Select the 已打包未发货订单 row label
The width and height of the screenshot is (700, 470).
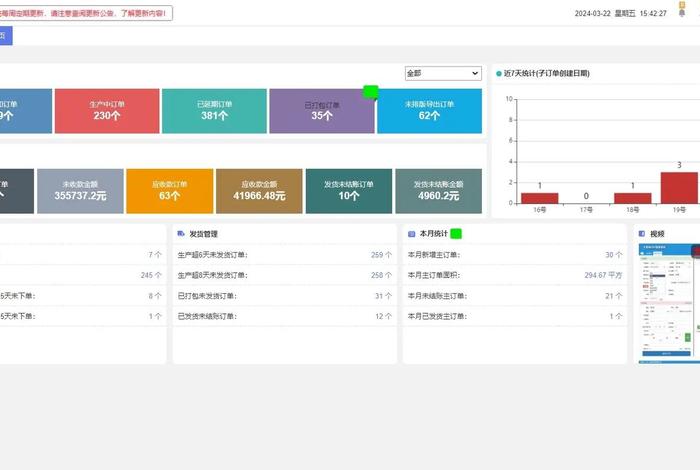pyautogui.click(x=207, y=296)
